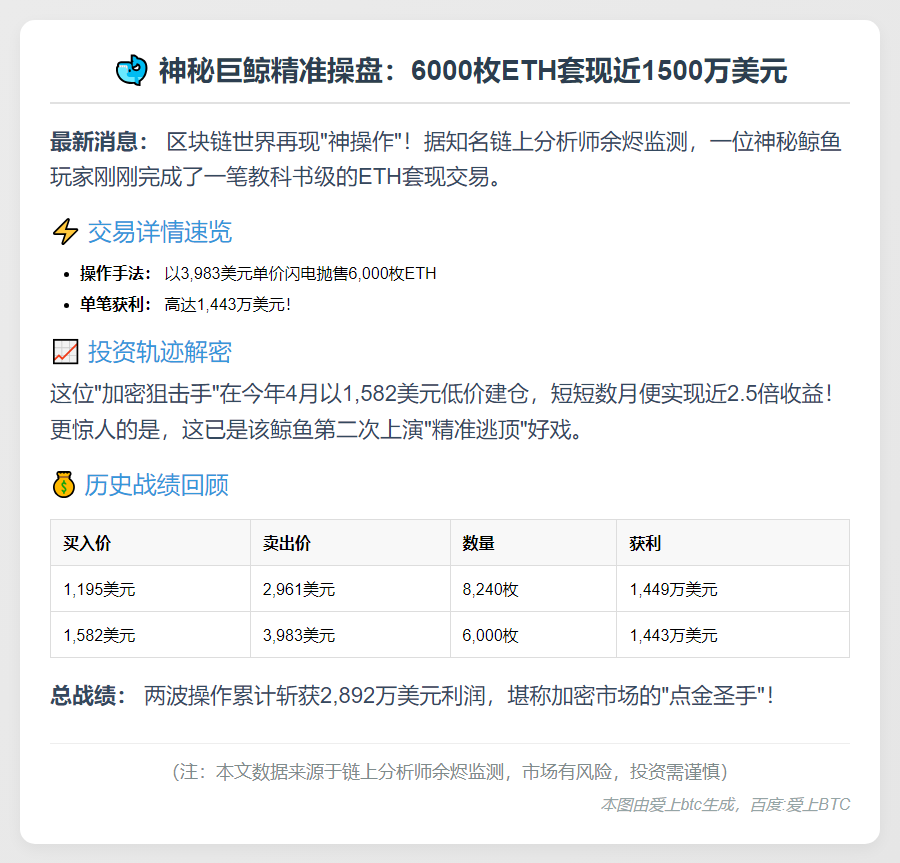Image resolution: width=900 pixels, height=863 pixels.
Task: Click the paragraph line 这位"加密狙击手"在今年4月
Action: [442, 394]
